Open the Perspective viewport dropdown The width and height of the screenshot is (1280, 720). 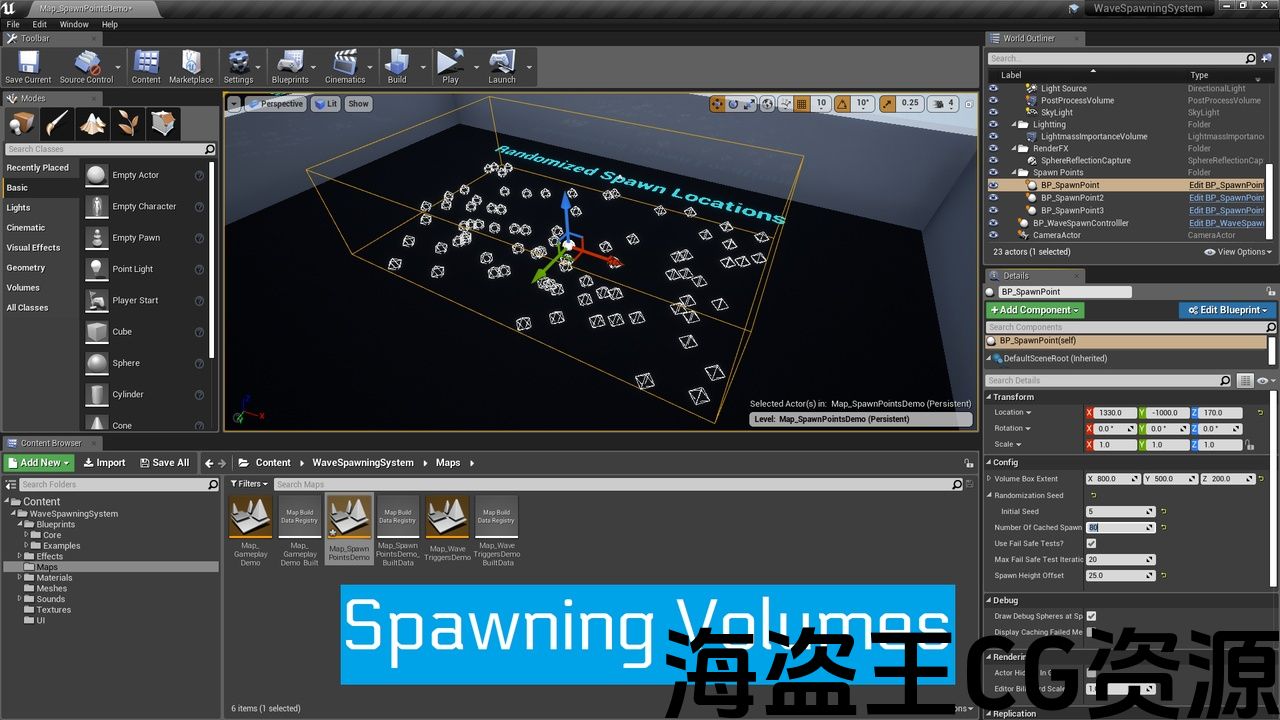pyautogui.click(x=276, y=104)
